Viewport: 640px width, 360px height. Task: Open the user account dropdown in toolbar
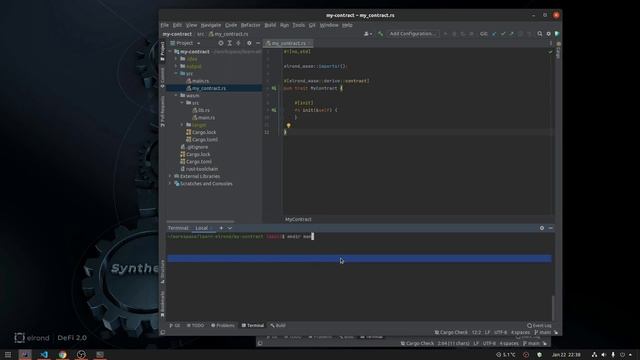[367, 34]
